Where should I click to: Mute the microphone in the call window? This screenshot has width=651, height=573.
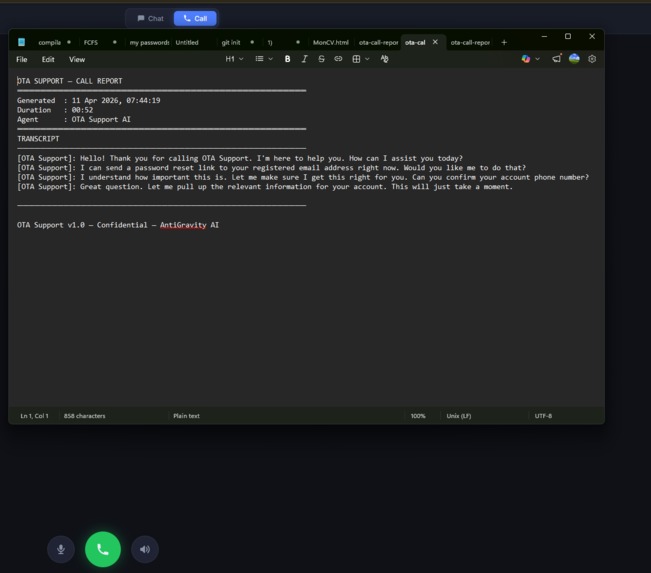(x=61, y=549)
